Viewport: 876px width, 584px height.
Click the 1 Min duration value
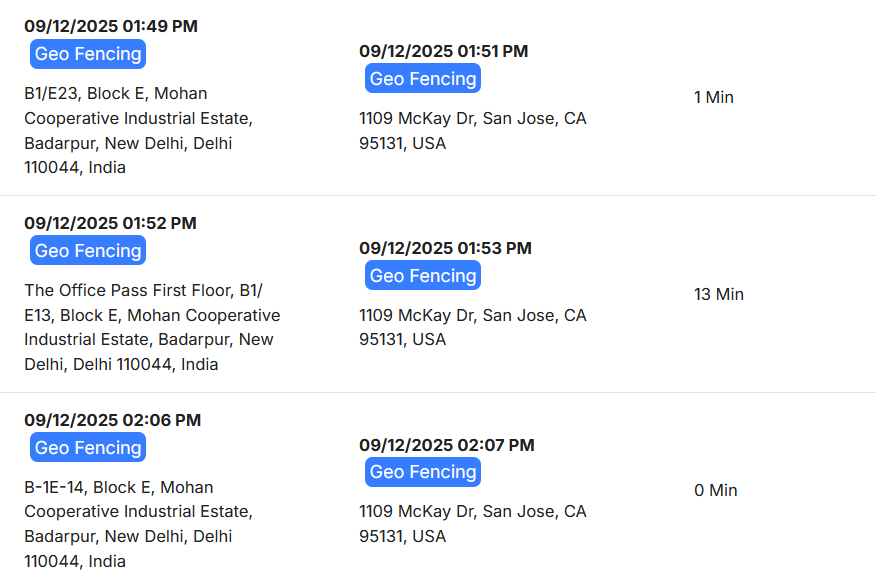pos(713,97)
